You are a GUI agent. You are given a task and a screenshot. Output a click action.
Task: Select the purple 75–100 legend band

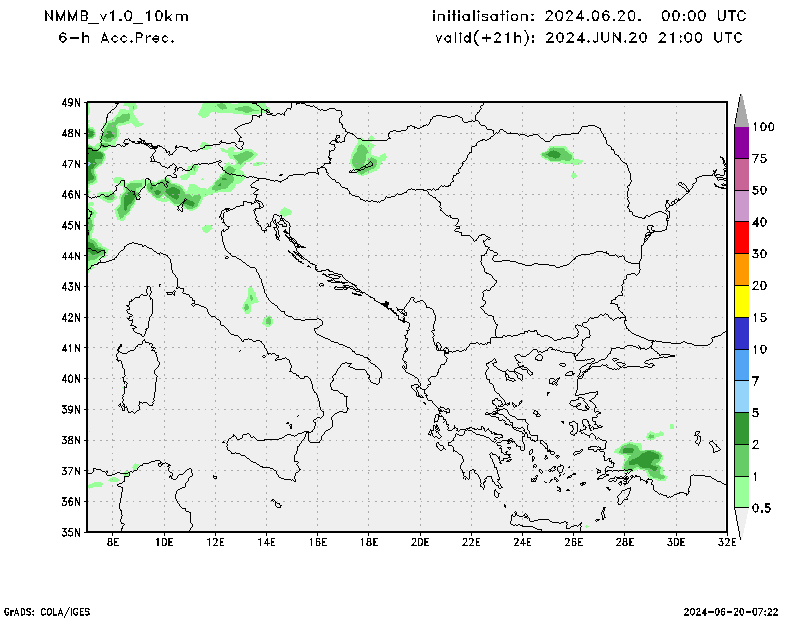[x=742, y=142]
